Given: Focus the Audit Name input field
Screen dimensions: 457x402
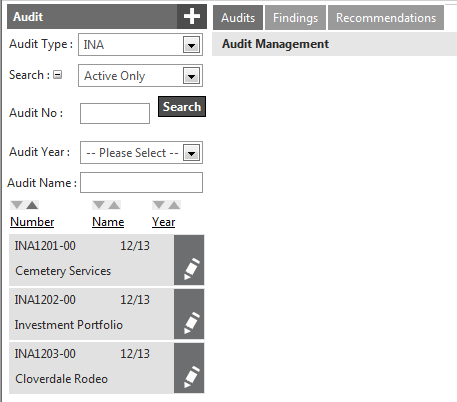Looking at the screenshot, I should pyautogui.click(x=141, y=182).
